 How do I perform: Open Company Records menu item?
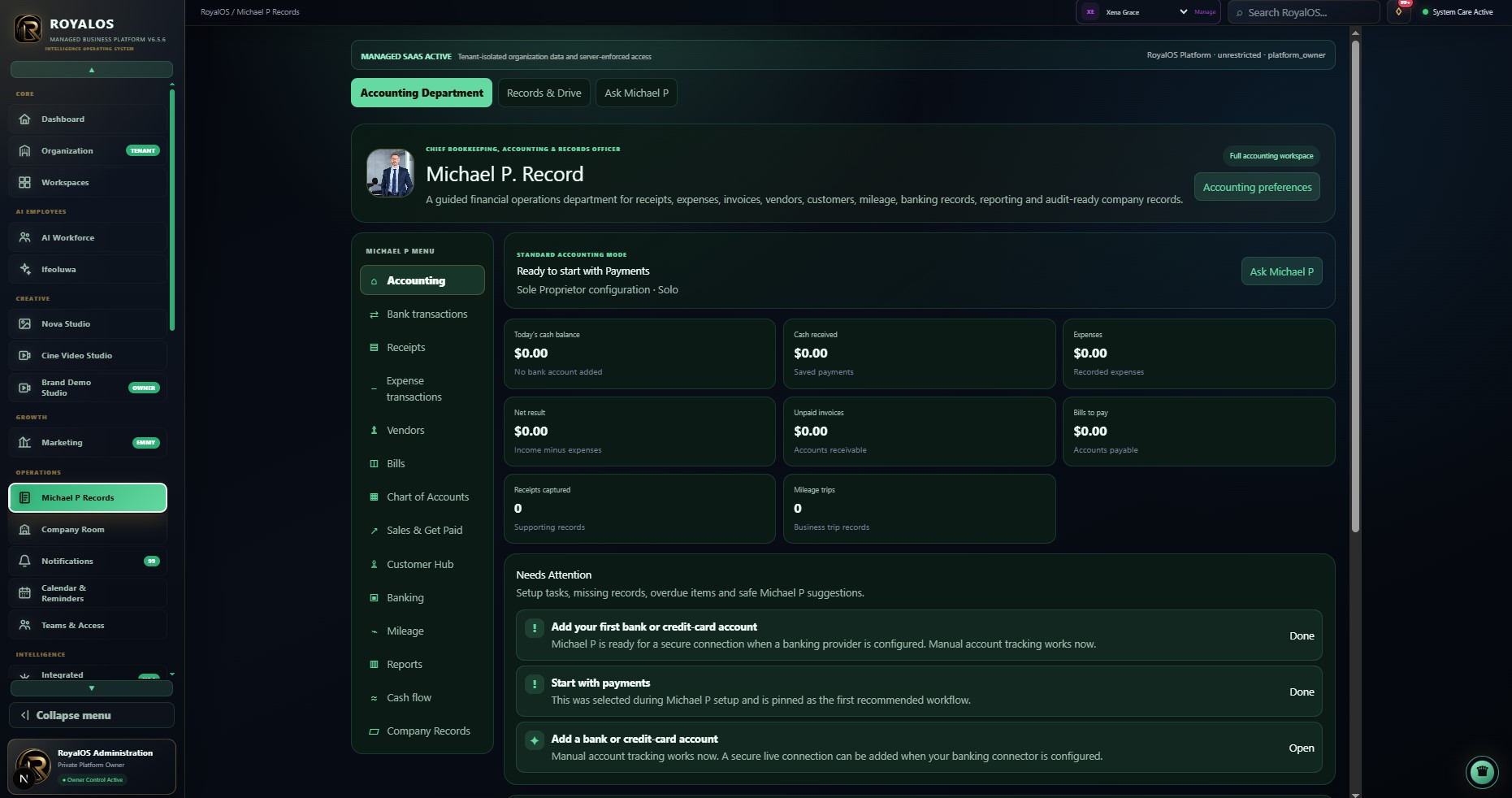(422, 731)
